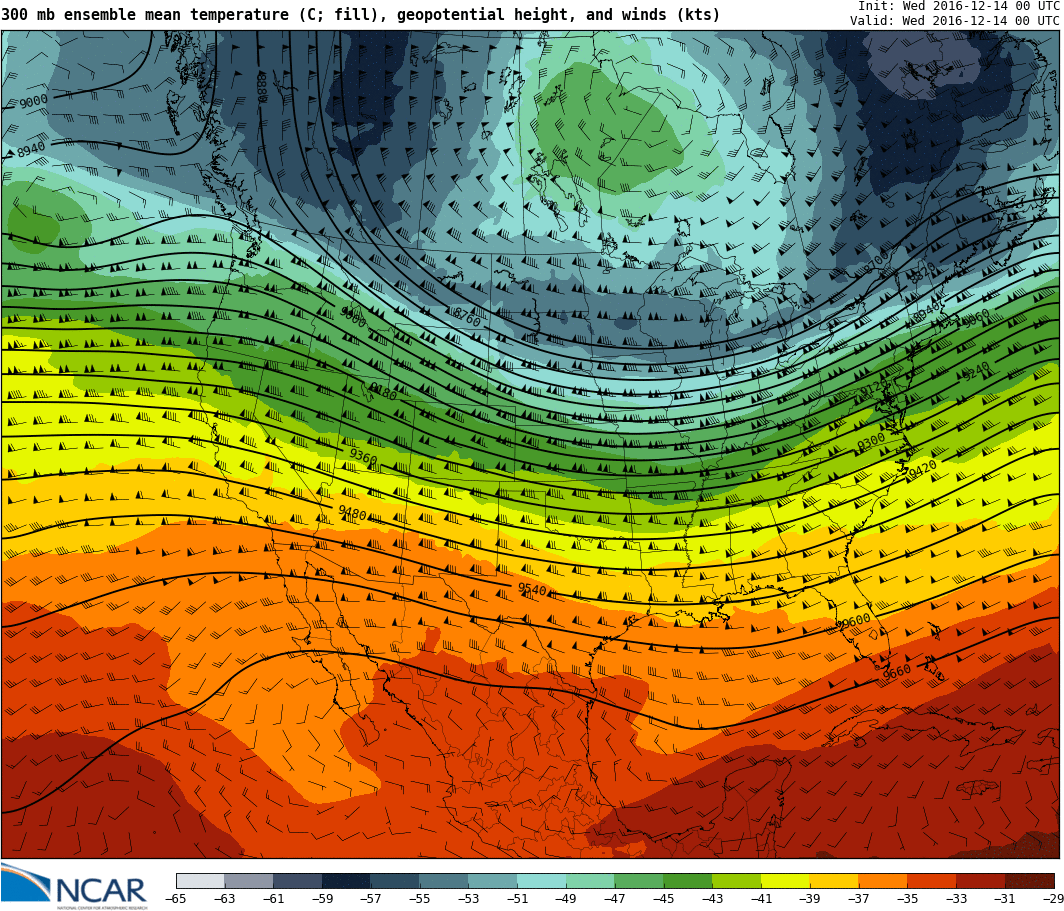
Task: Click the -33 tick on the colorbar
Action: click(956, 899)
